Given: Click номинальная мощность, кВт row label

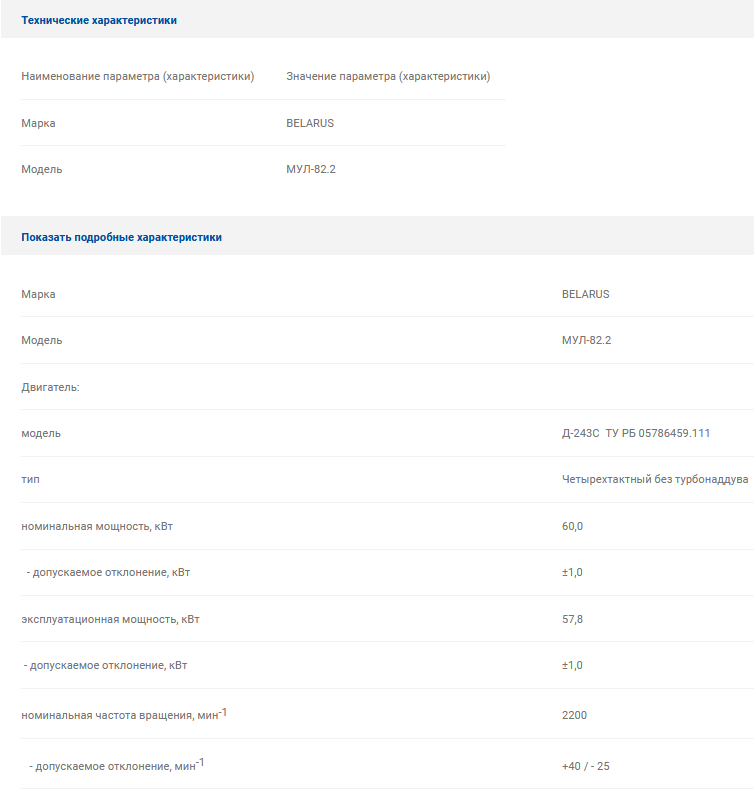Looking at the screenshot, I should click(97, 526).
